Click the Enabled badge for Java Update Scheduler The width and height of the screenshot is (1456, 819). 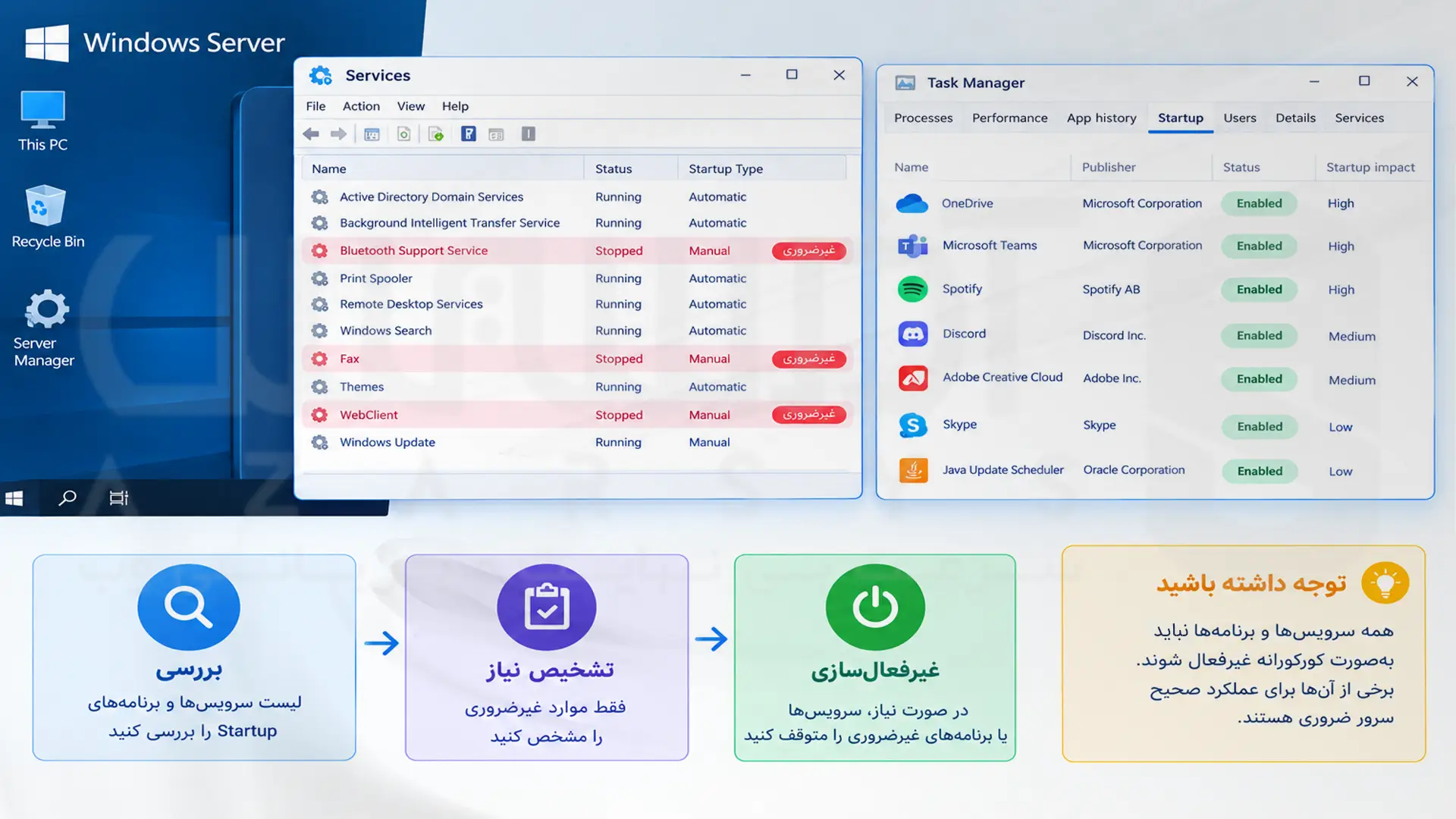pos(1260,471)
